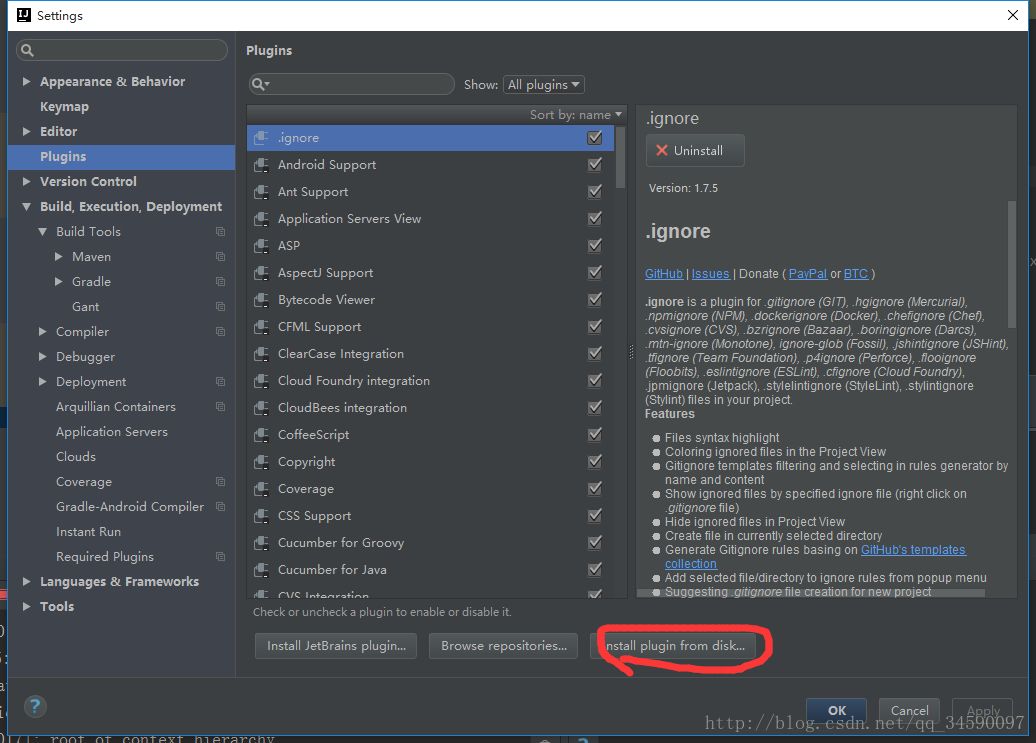The image size is (1036, 743).
Task: Uncheck the Copyright plugin checkbox
Action: pyautogui.click(x=595, y=462)
